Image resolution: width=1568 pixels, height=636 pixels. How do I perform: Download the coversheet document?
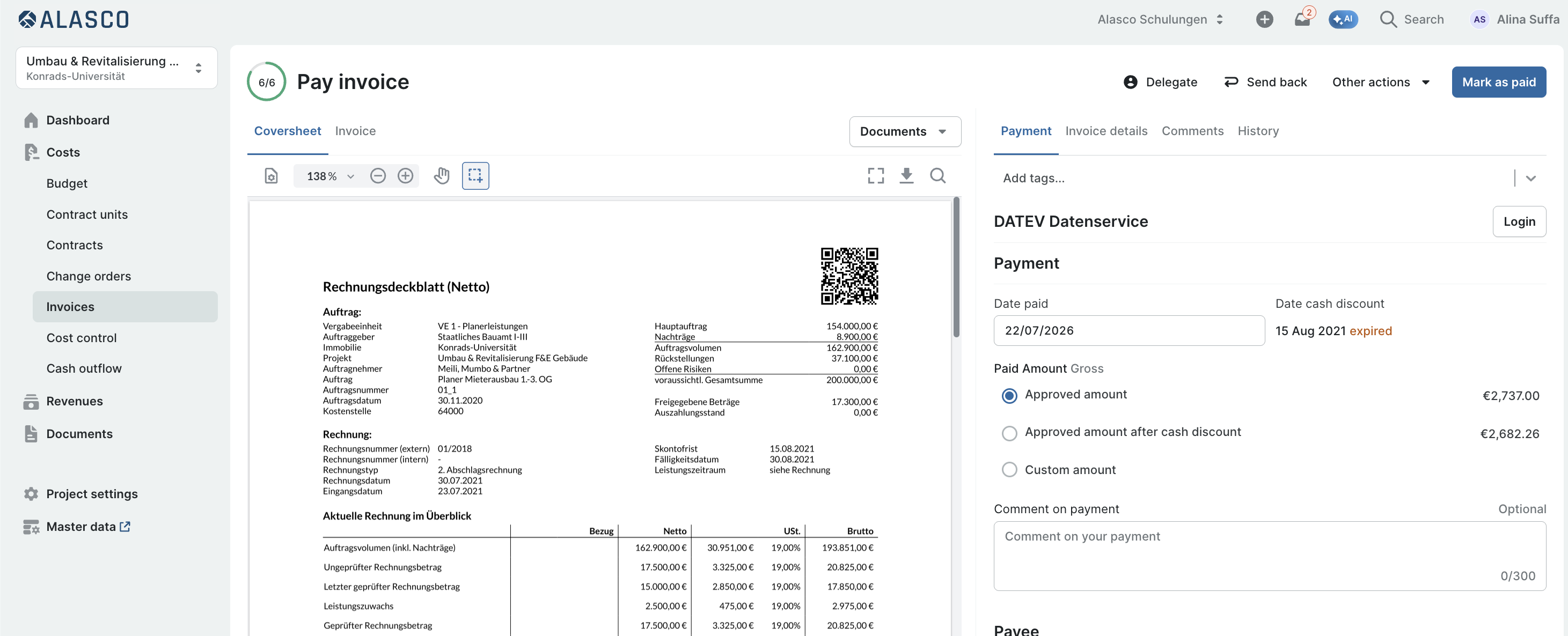click(x=906, y=176)
